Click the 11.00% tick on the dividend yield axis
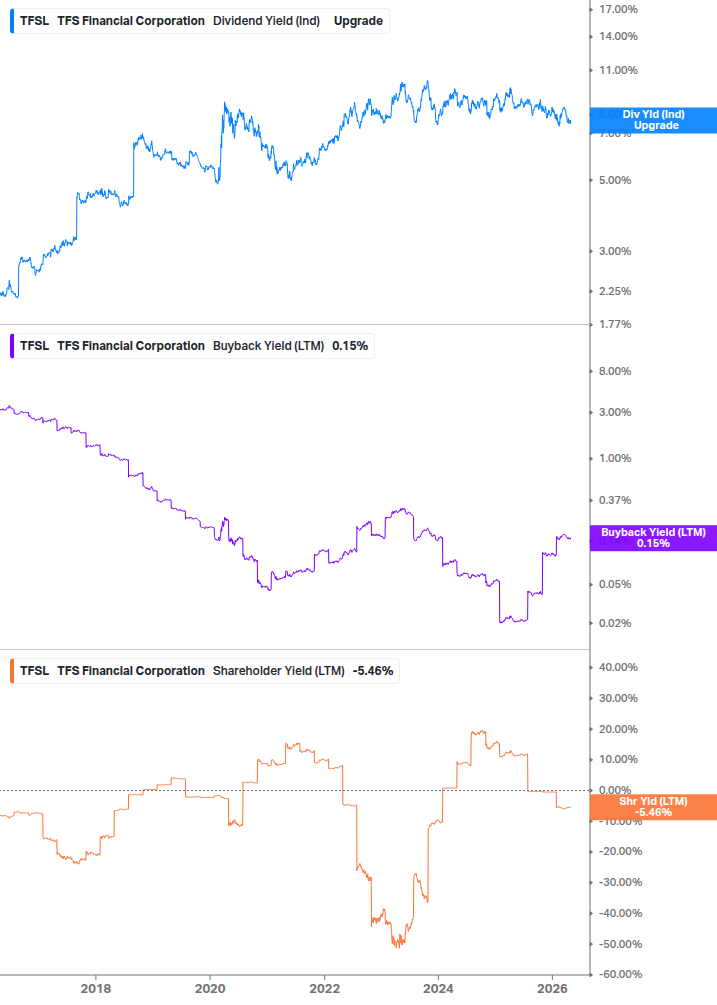717x1005 pixels. pos(618,70)
